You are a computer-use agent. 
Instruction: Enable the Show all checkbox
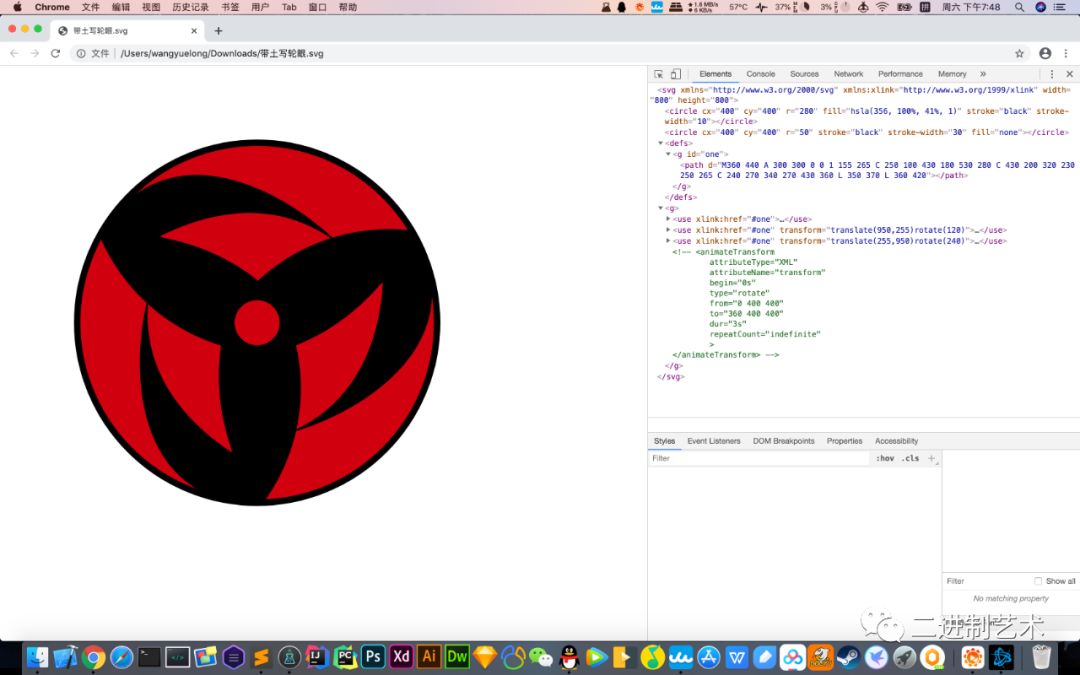[1038, 581]
